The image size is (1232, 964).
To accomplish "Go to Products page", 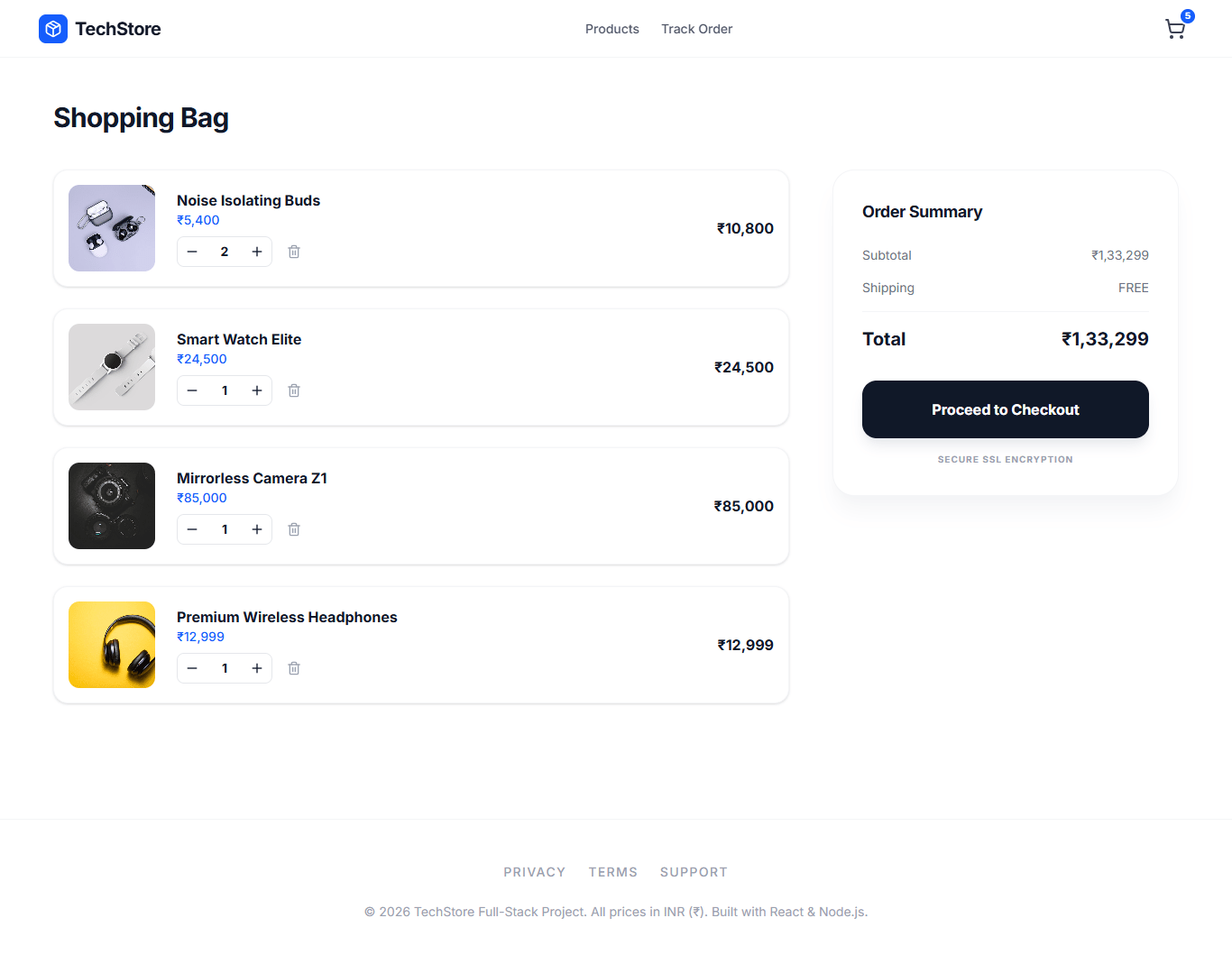I will [612, 29].
